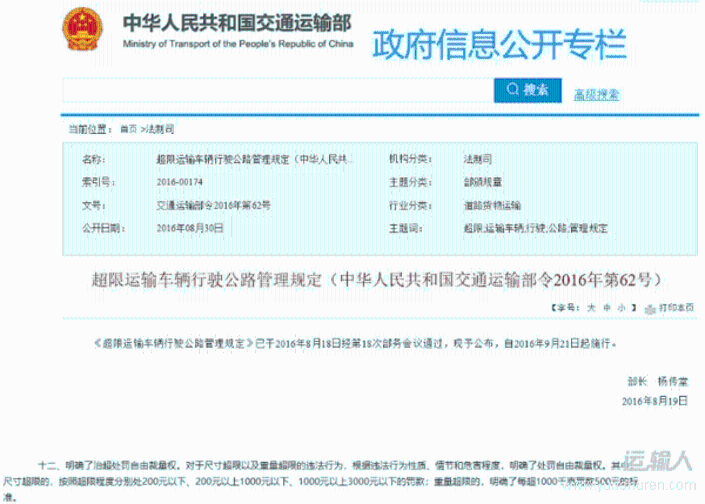This screenshot has height=504, width=705.
Task: Set font size to 小
Action: click(x=621, y=308)
